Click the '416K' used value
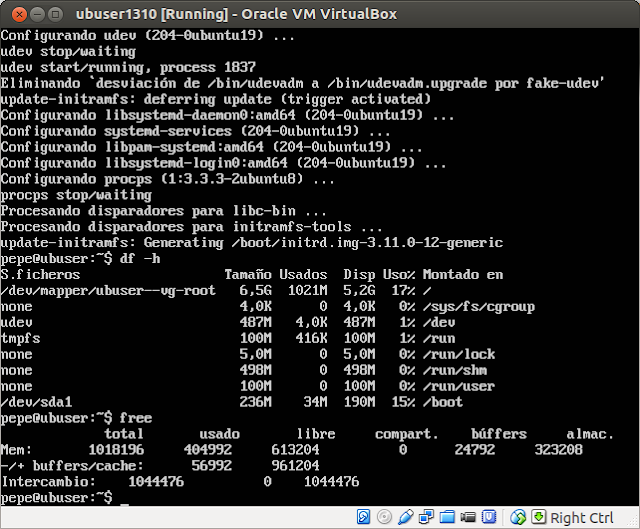Viewport: 640px width, 529px height. pyautogui.click(x=311, y=338)
